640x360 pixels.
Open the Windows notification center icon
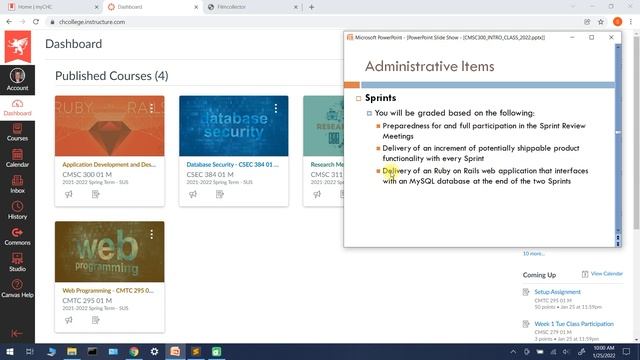(626, 351)
